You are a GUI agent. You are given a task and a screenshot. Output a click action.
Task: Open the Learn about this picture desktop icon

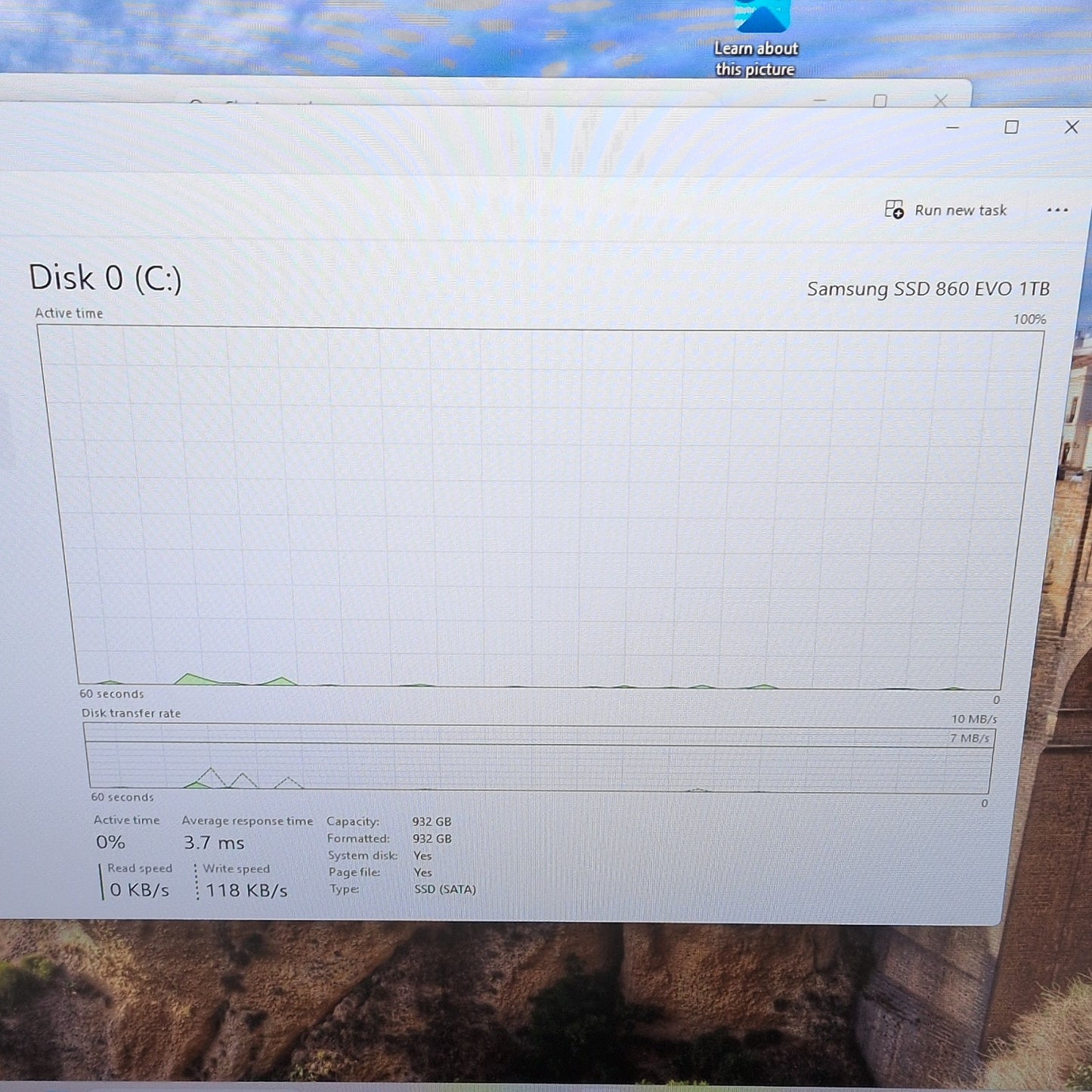[x=756, y=39]
